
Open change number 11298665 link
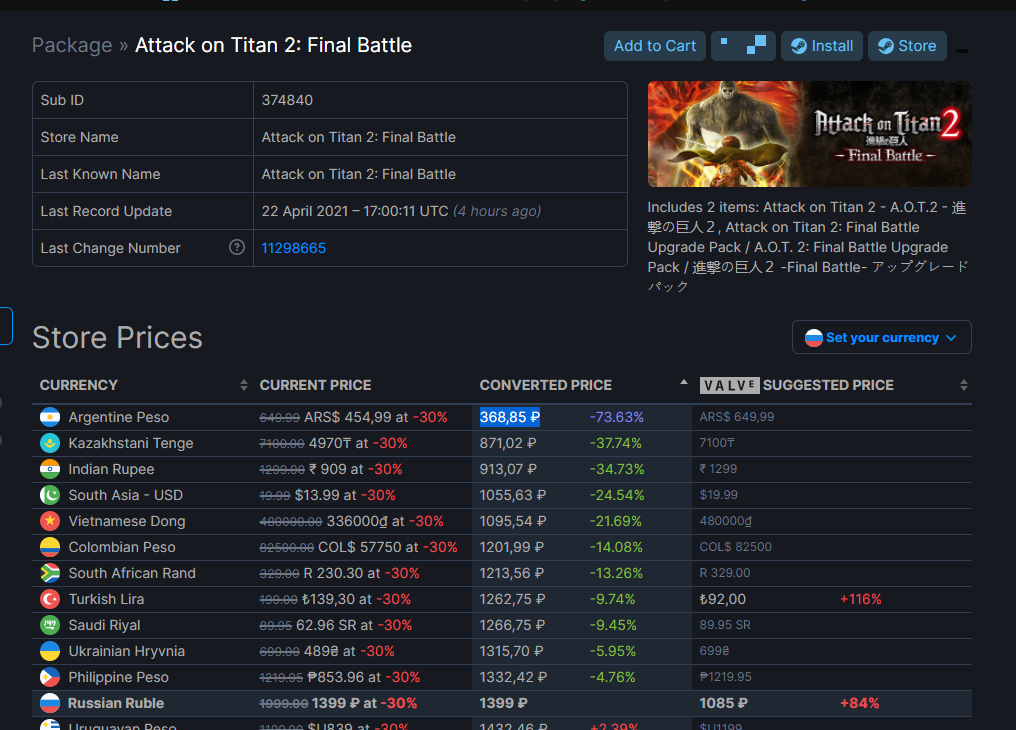294,248
